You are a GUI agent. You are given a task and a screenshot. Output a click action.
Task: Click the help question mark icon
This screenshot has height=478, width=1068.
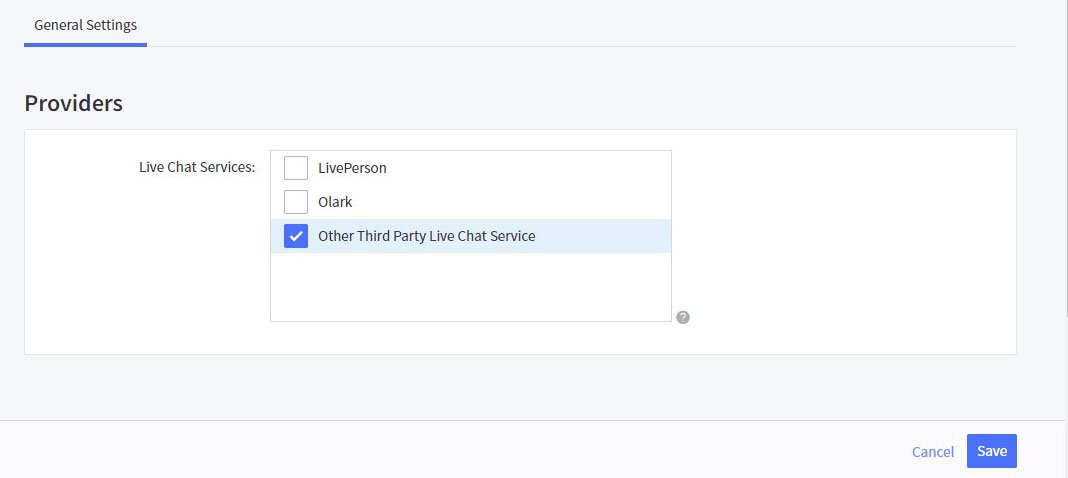[683, 317]
